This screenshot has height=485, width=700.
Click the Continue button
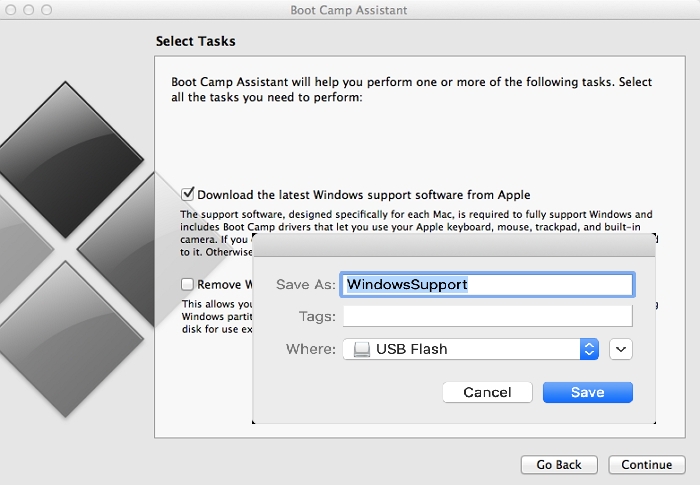[647, 464]
